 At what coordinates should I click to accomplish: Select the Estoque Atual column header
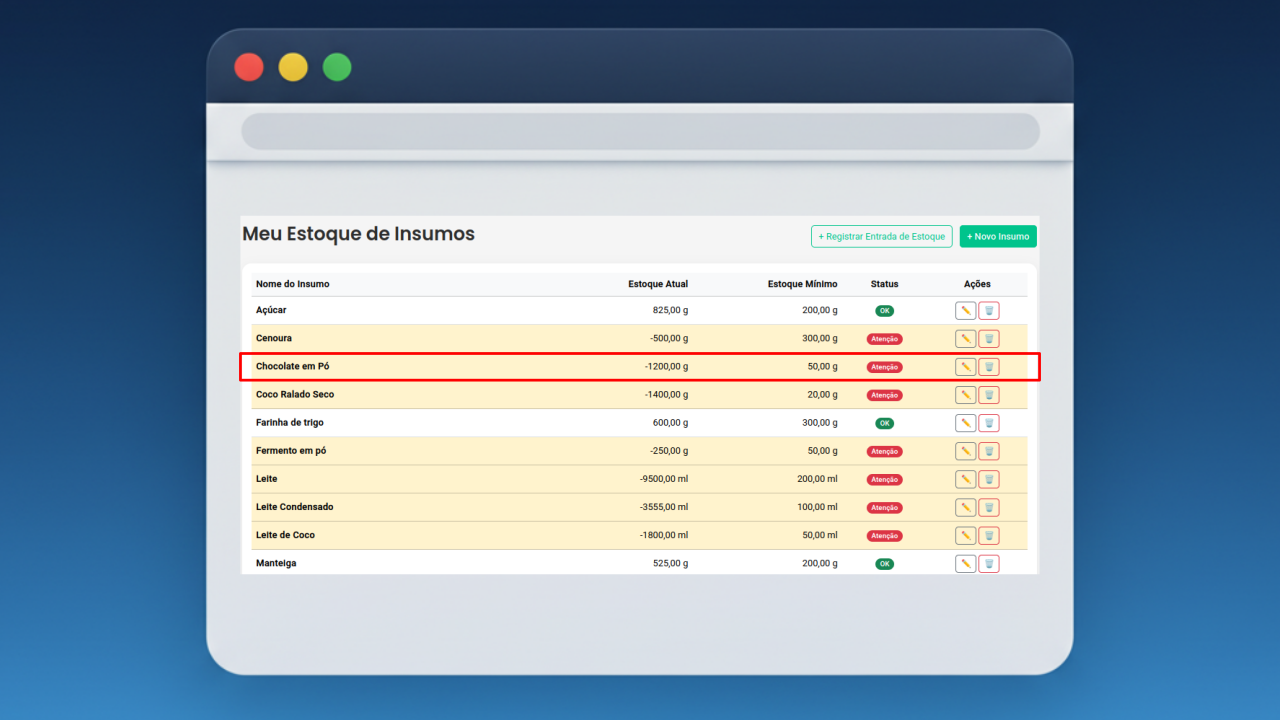click(657, 284)
